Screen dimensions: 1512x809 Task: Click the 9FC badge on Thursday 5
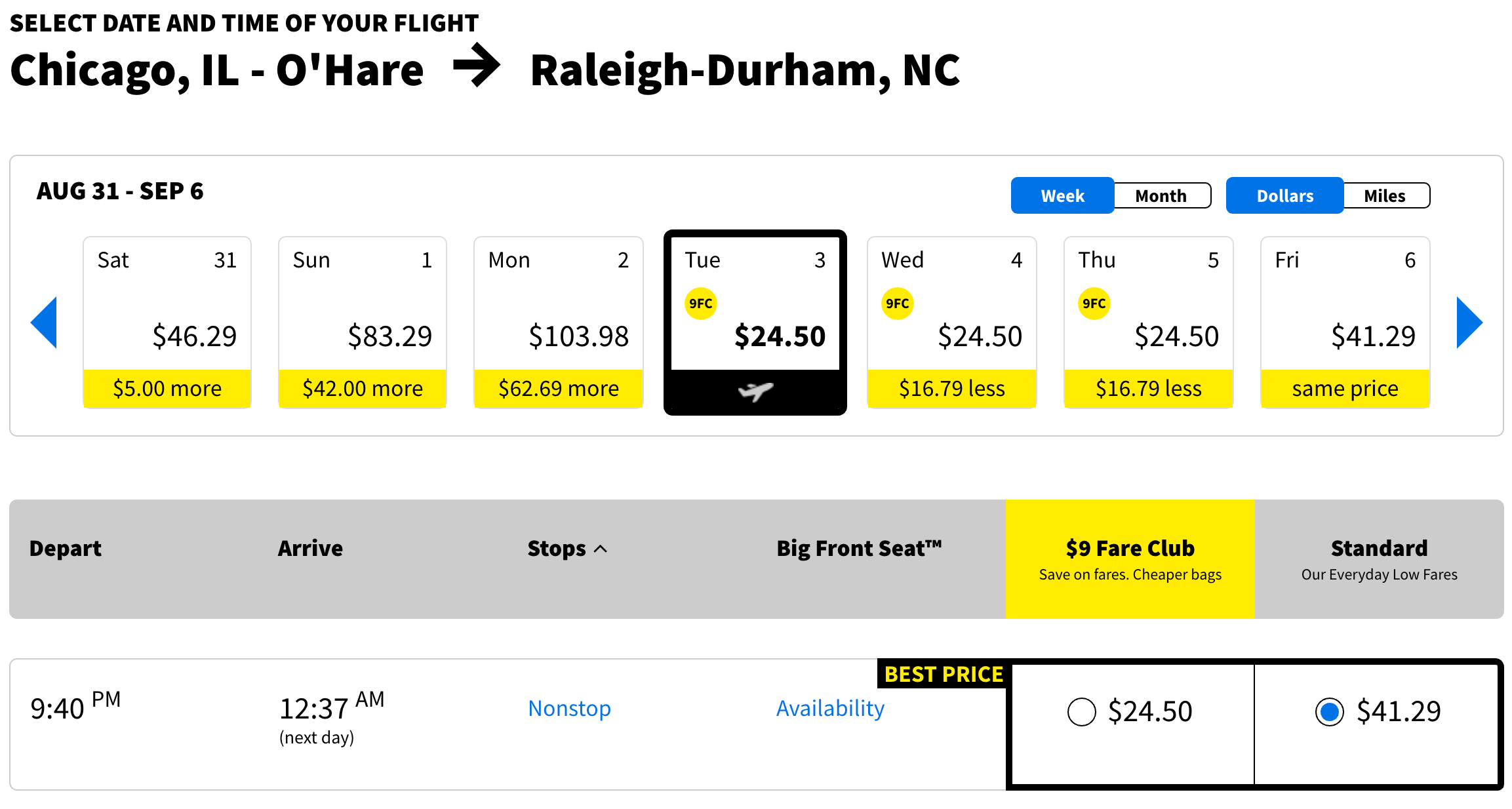coord(1094,304)
